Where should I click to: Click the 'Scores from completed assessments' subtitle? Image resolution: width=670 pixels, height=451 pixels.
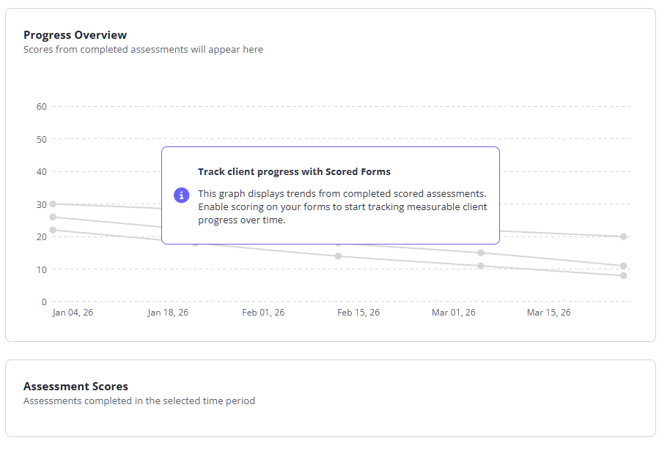pos(143,49)
